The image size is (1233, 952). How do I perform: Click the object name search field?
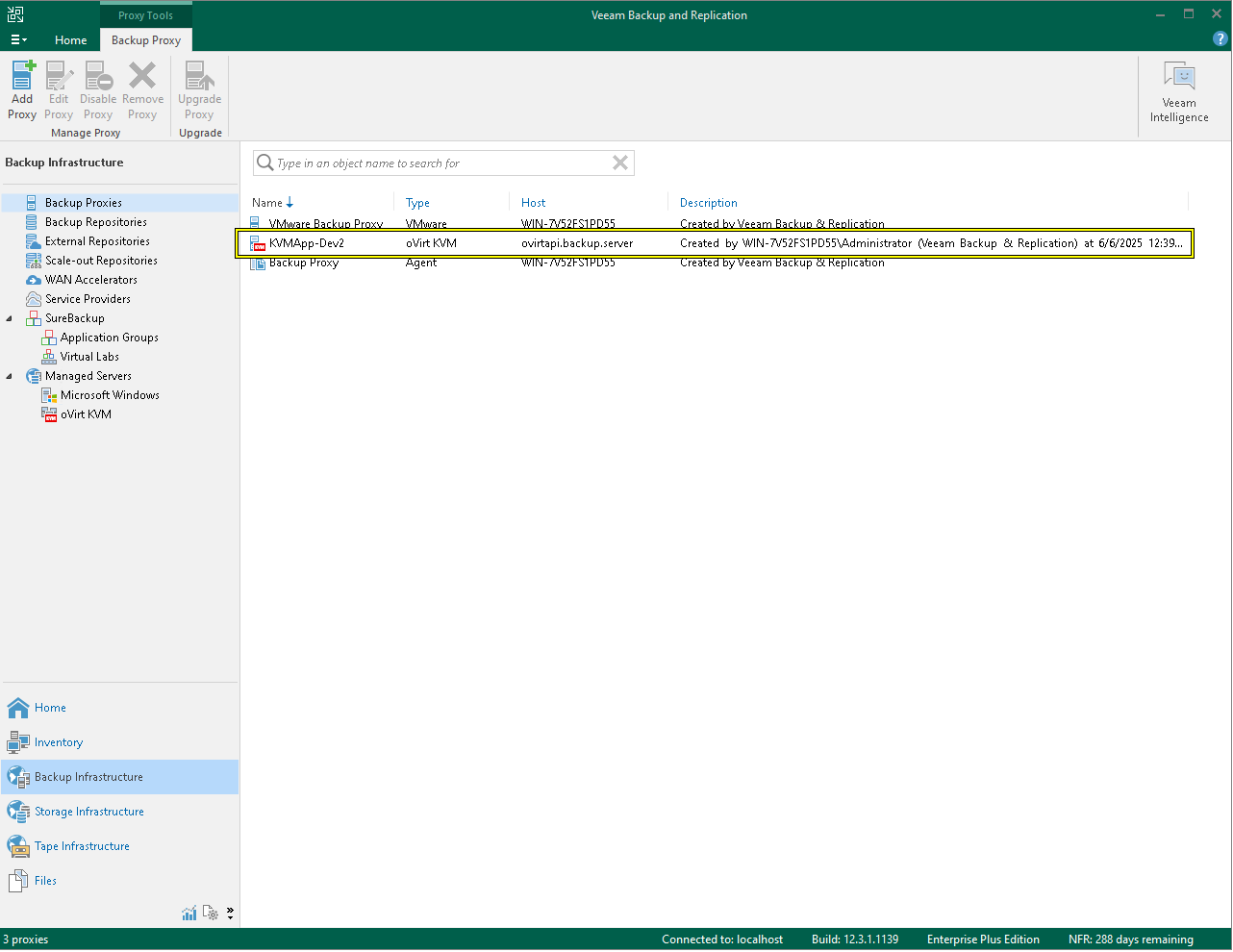(x=438, y=163)
